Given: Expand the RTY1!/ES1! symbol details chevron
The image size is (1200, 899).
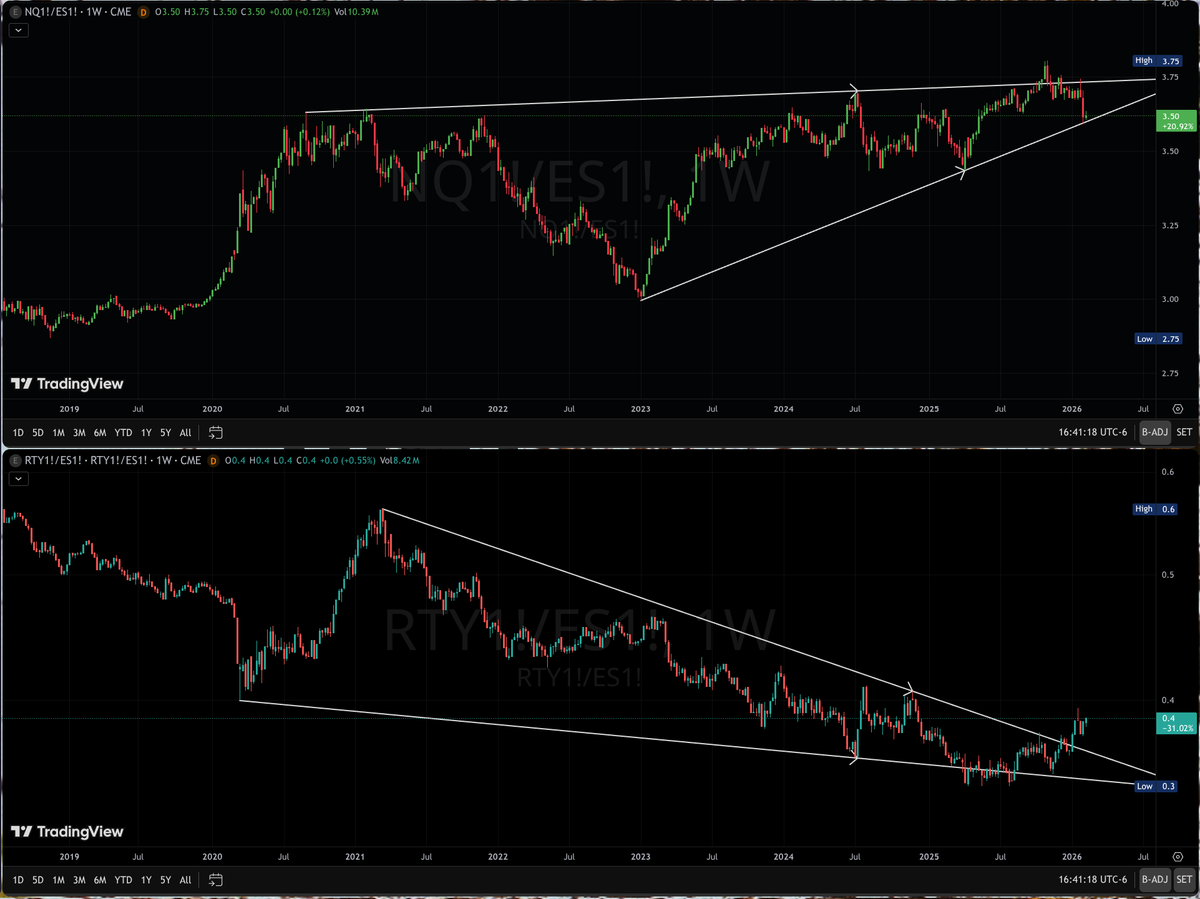Looking at the screenshot, I should (17, 478).
